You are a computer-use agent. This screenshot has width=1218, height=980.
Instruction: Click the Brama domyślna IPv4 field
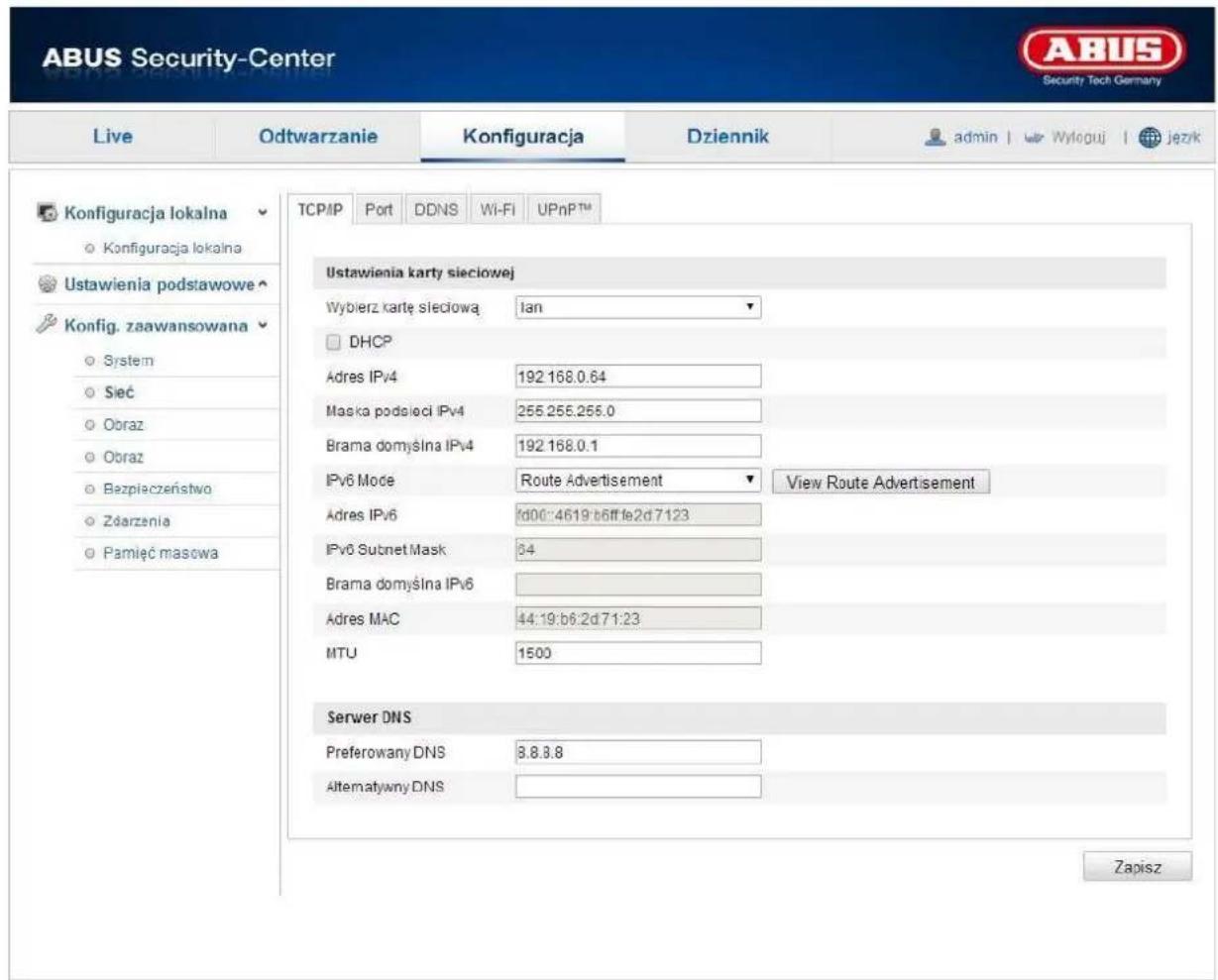pyautogui.click(x=638, y=446)
